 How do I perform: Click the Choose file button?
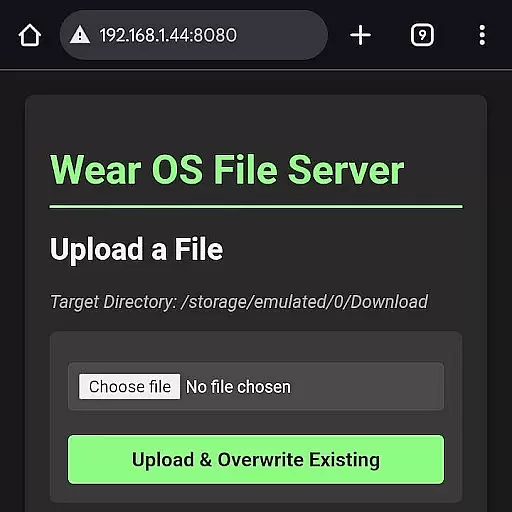pos(130,386)
